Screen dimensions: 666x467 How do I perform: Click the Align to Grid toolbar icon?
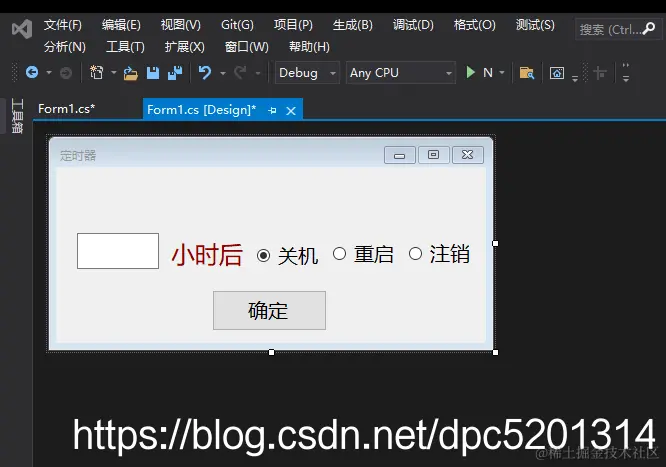click(600, 73)
